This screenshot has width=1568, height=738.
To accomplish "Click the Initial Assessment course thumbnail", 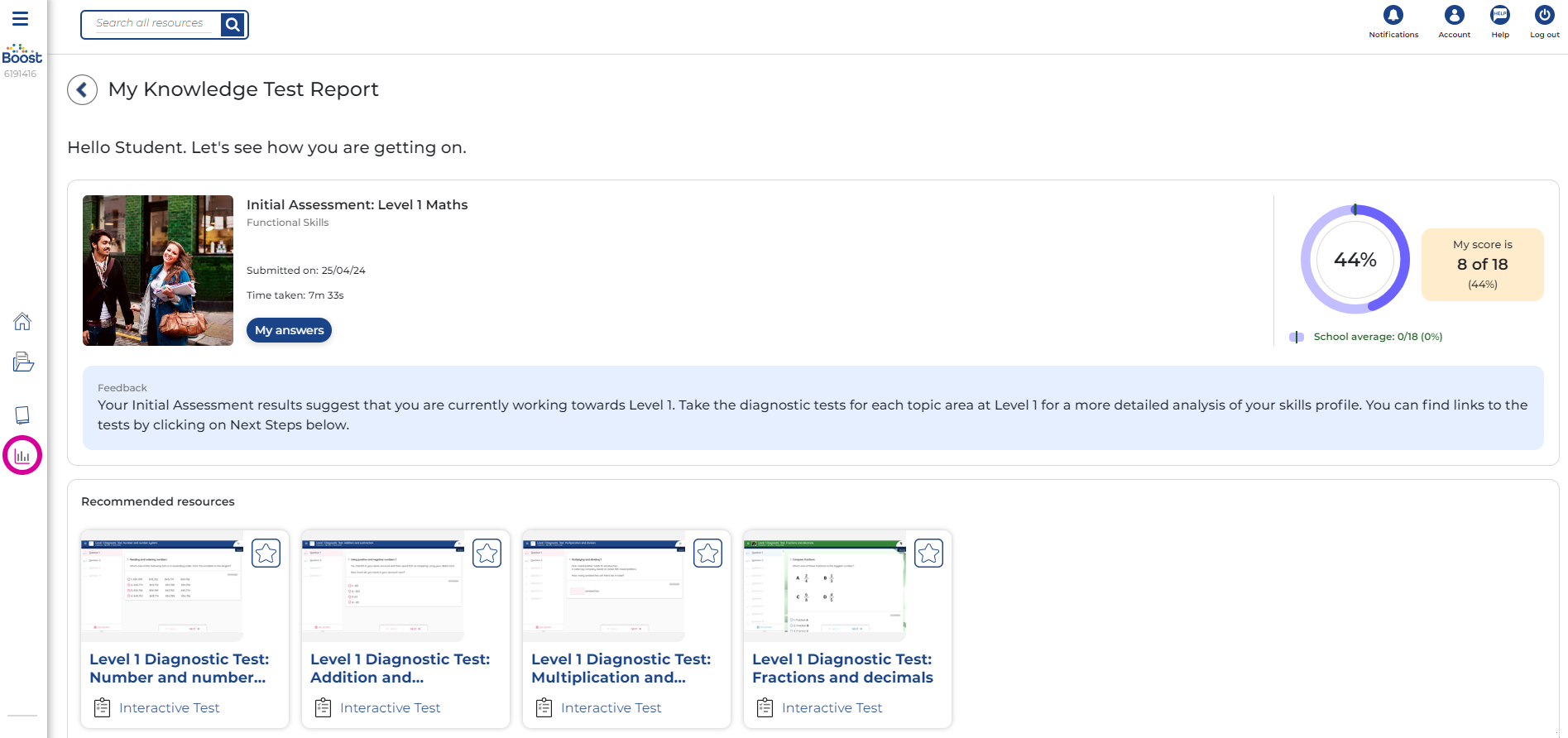I will (x=158, y=271).
